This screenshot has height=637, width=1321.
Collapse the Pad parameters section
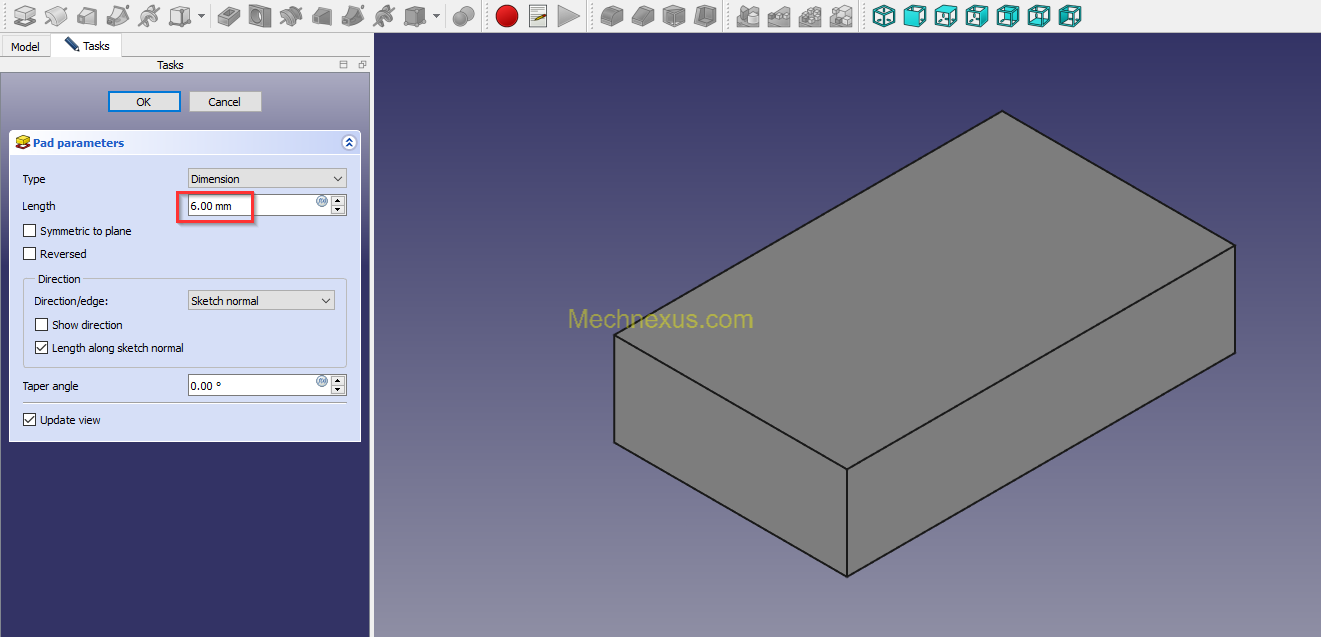tap(349, 143)
